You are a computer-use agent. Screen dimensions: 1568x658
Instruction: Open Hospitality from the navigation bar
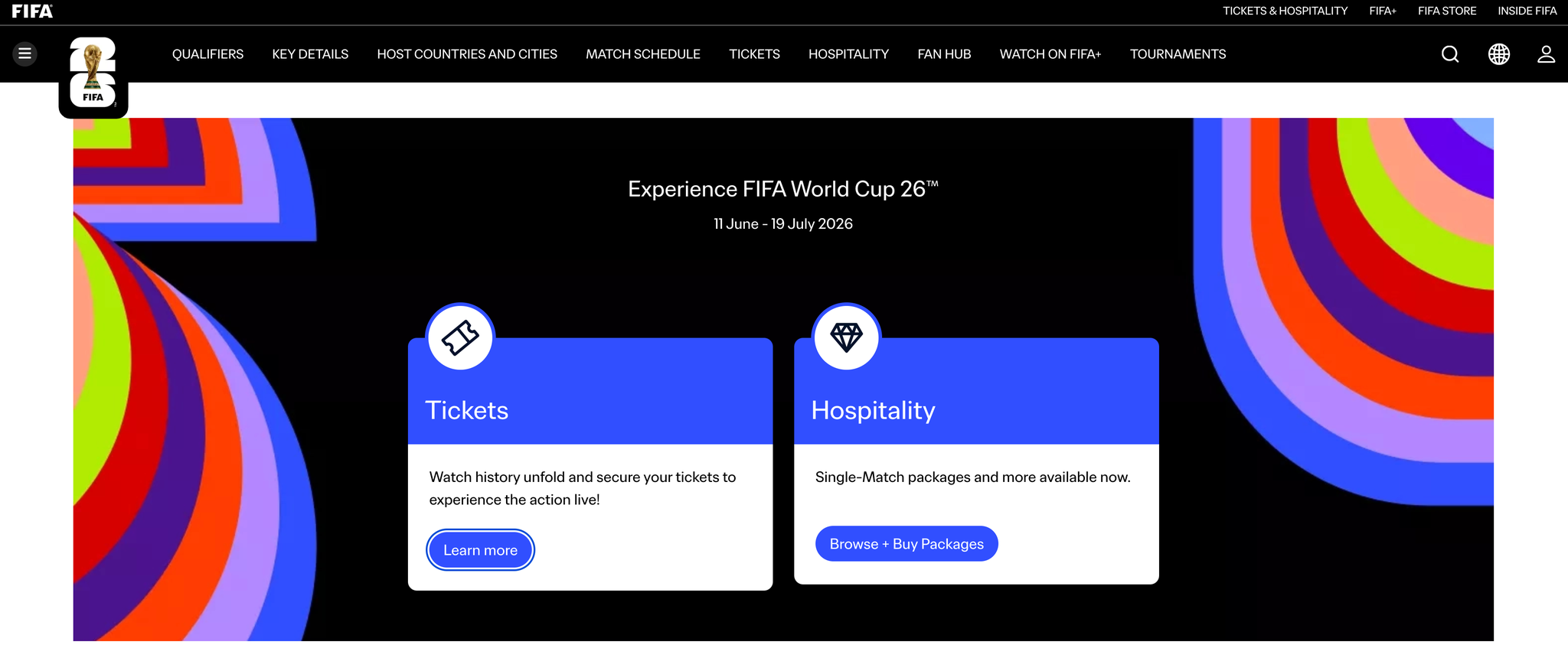848,54
